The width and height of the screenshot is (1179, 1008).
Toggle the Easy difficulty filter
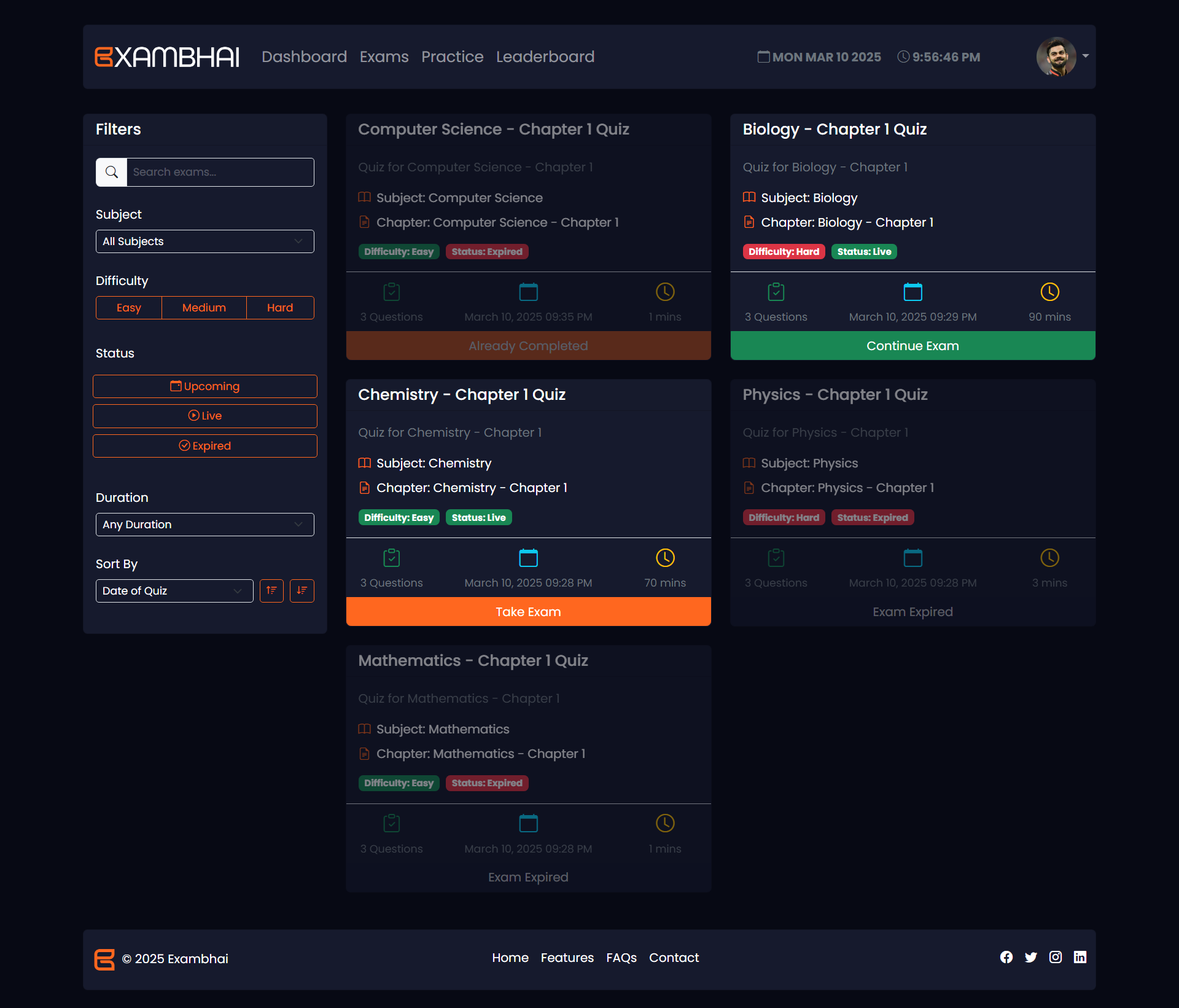pos(129,308)
